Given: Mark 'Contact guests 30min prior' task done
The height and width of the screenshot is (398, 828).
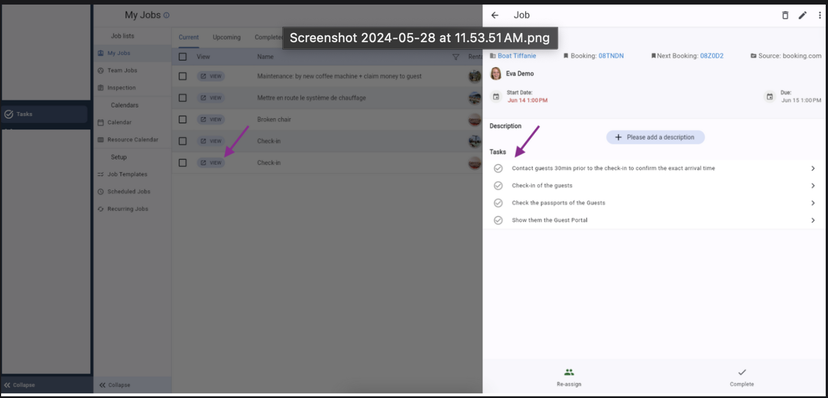Looking at the screenshot, I should pos(498,168).
